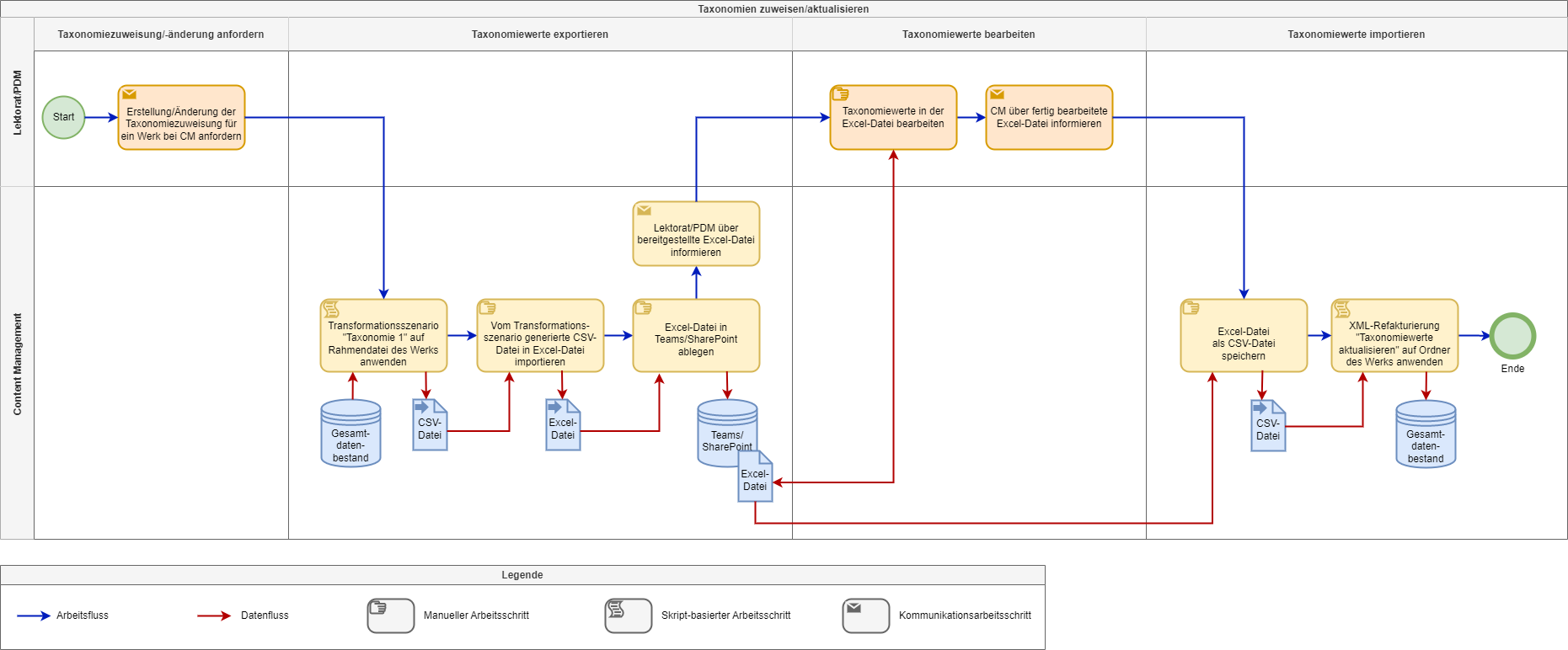Select 'CM über fertig bearbeitete Excel-Datei informieren' task
The image size is (1568, 650).
[x=1049, y=118]
